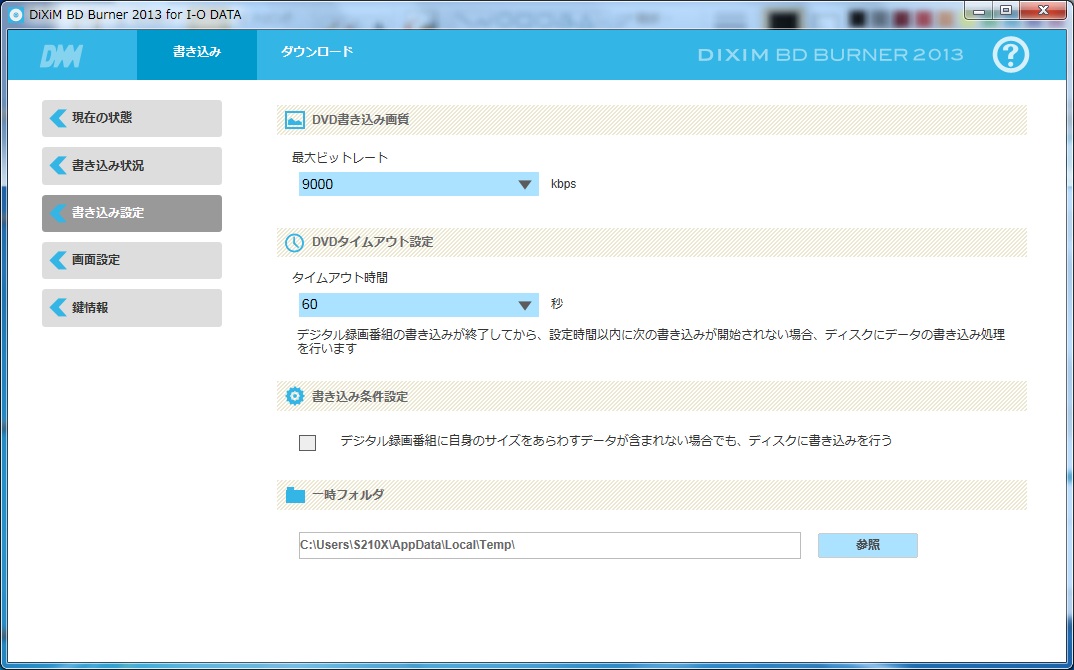1074x670 pixels.
Task: Switch to the ダウンロード tab
Action: [316, 54]
